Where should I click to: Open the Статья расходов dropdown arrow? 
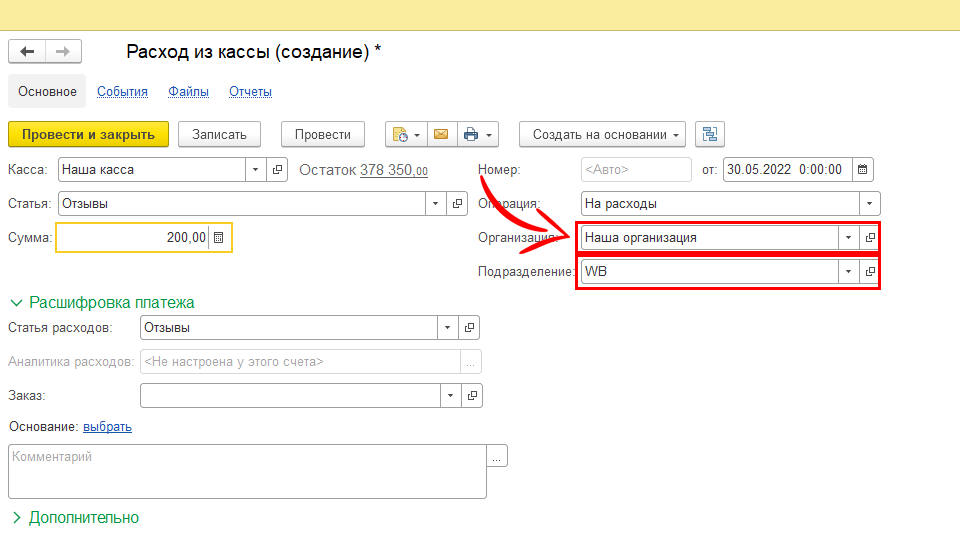coord(448,328)
